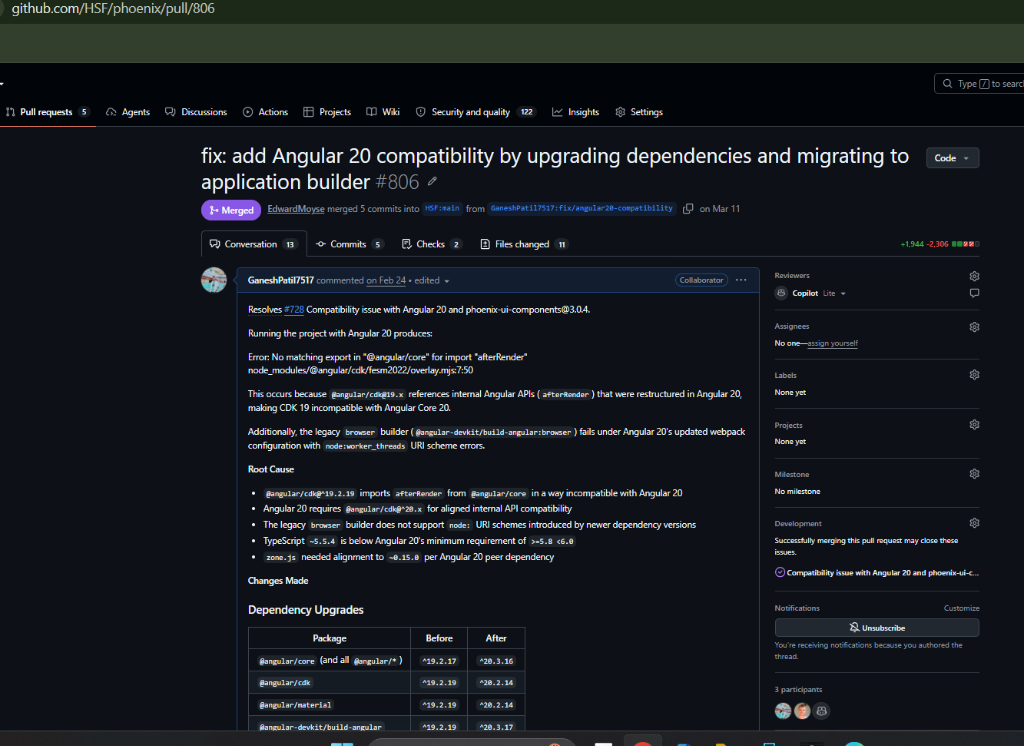Click the Reviewers gear icon
The height and width of the screenshot is (746, 1024).
pos(974,276)
